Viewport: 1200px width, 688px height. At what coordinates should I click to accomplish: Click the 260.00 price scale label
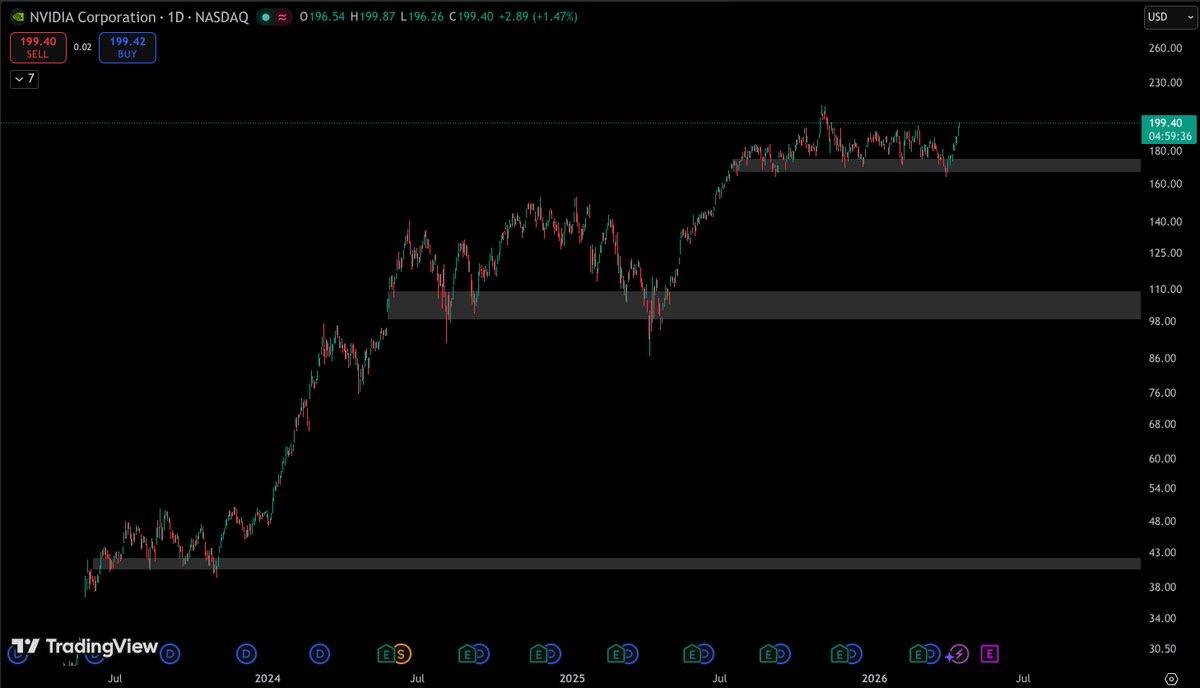1166,48
